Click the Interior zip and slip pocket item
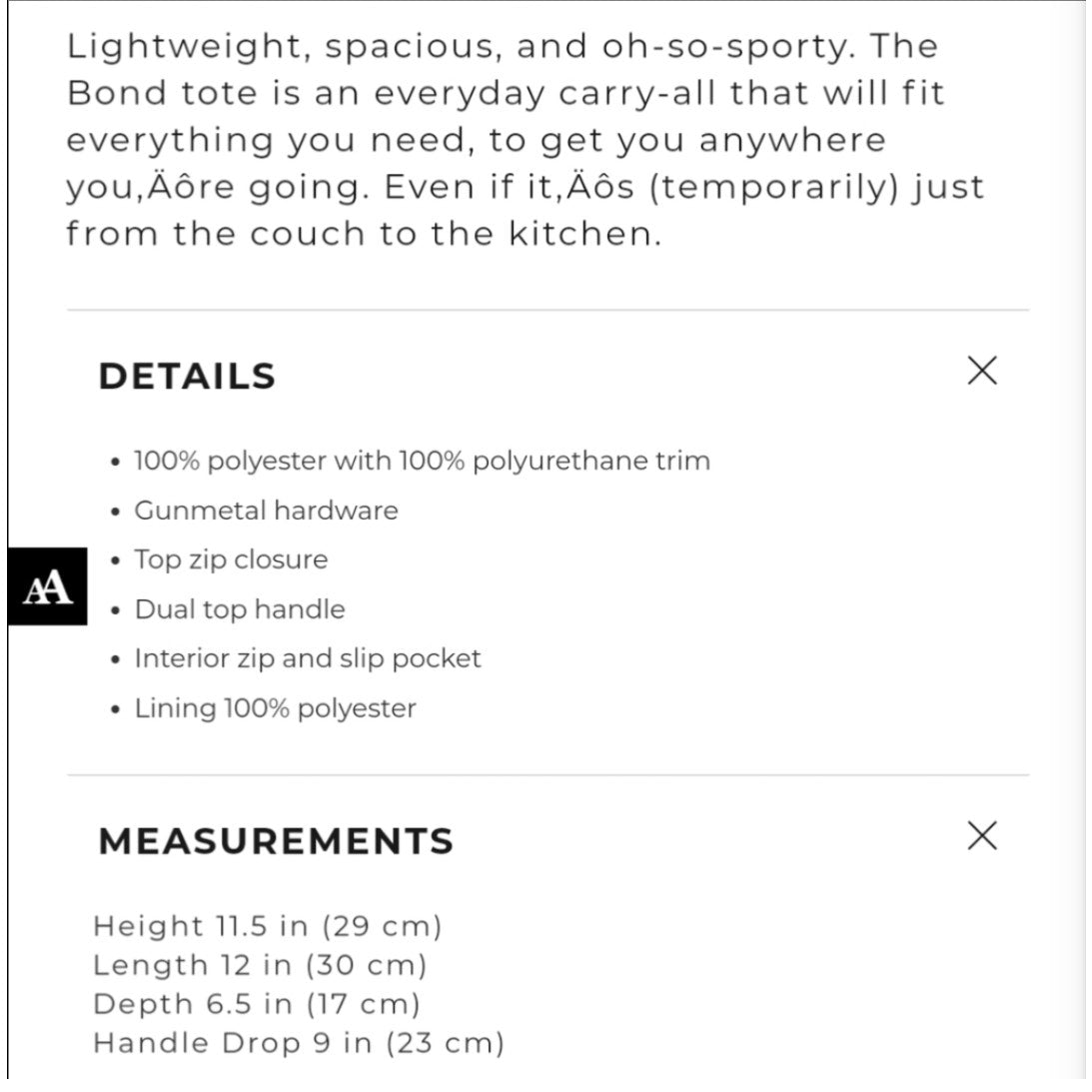1092x1092 pixels. (307, 658)
